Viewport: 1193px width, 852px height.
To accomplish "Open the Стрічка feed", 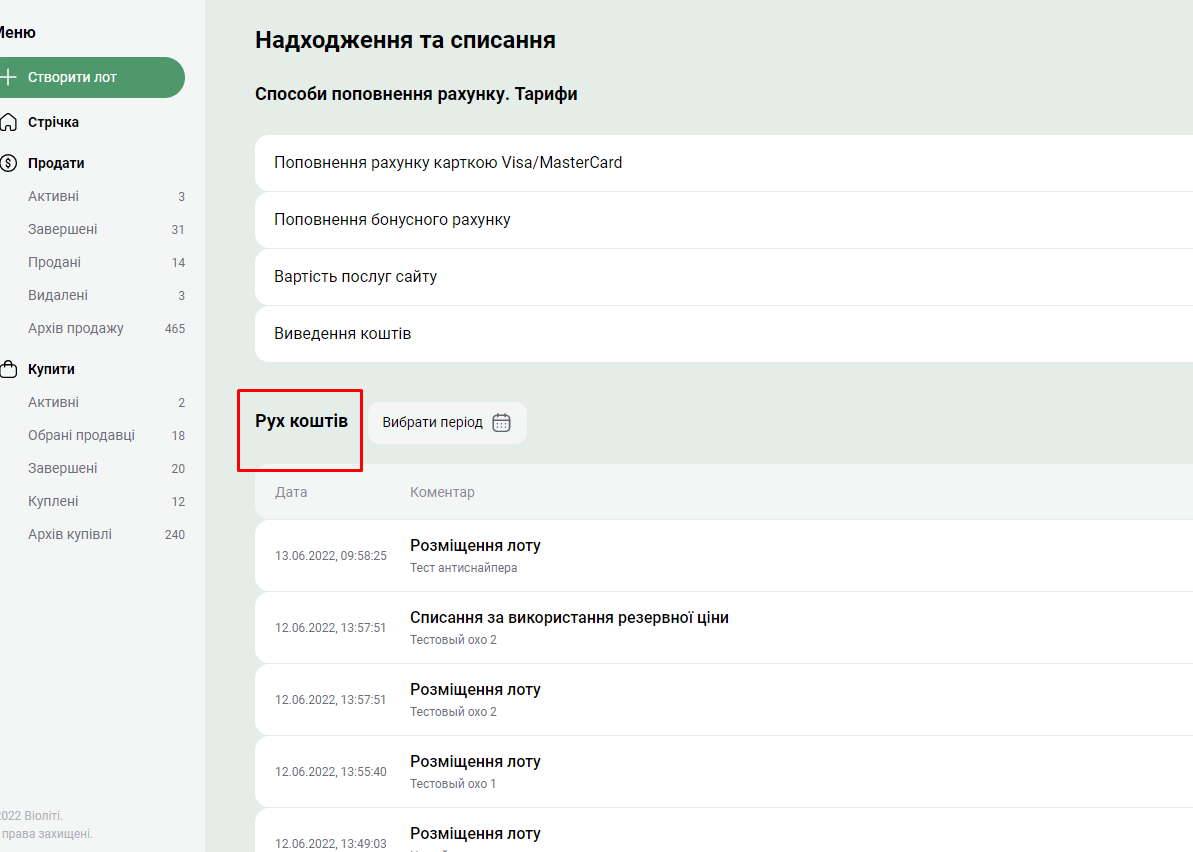I will coord(53,122).
